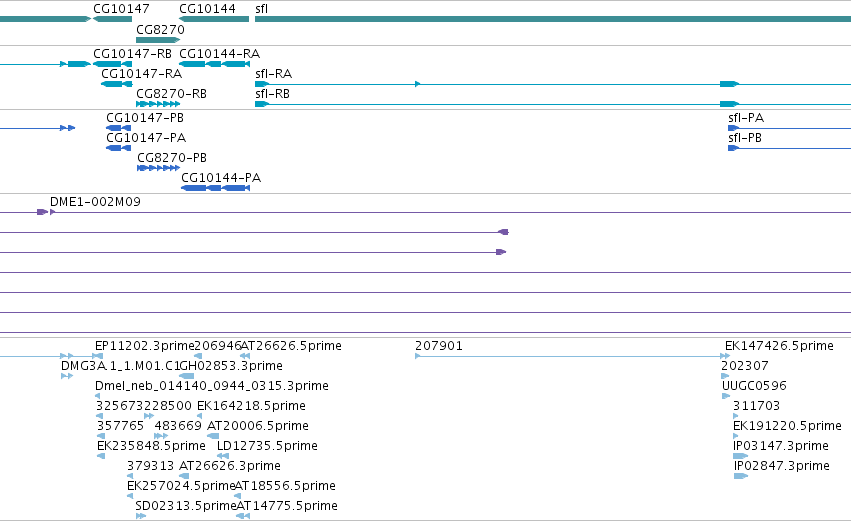Open the CG10144-RA transcript
Screen dimensions: 851x521
click(214, 64)
